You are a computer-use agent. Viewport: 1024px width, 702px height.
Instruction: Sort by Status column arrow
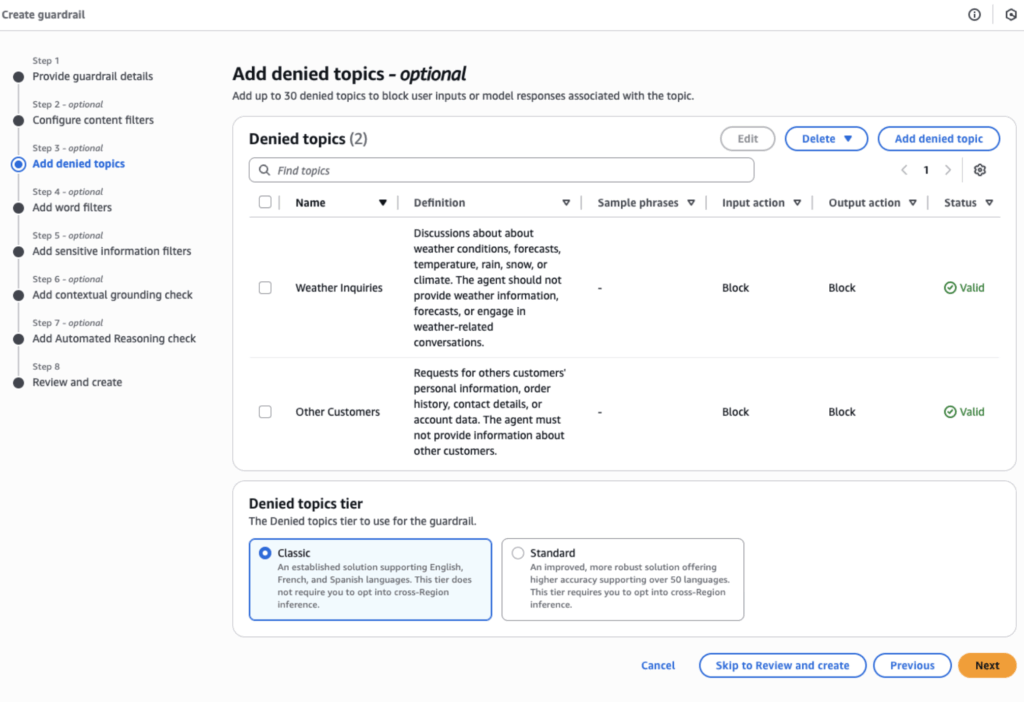[x=989, y=203]
